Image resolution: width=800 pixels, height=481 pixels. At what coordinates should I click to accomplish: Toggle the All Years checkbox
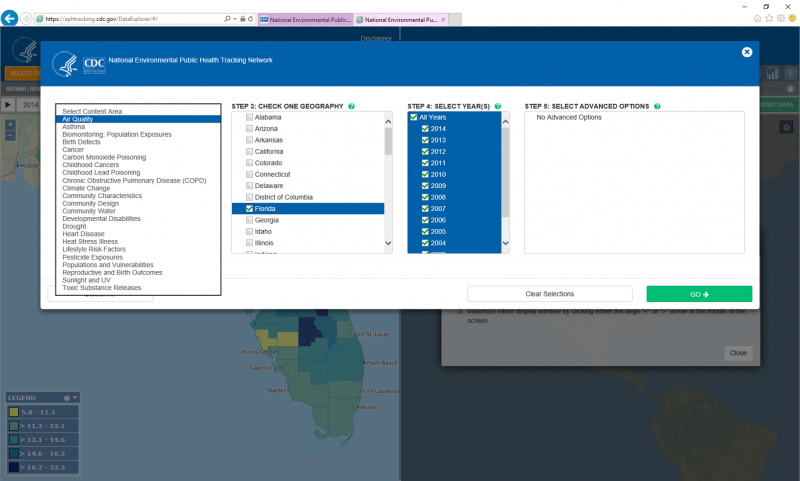point(414,117)
